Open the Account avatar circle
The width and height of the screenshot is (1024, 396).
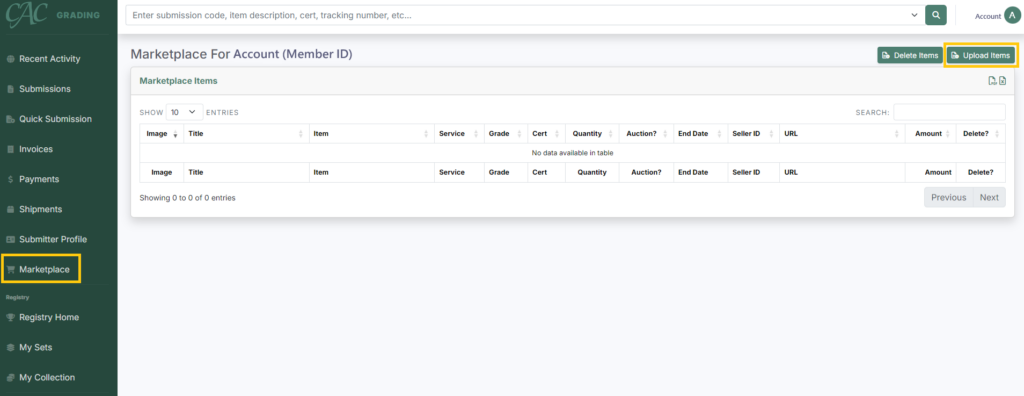pos(1012,16)
